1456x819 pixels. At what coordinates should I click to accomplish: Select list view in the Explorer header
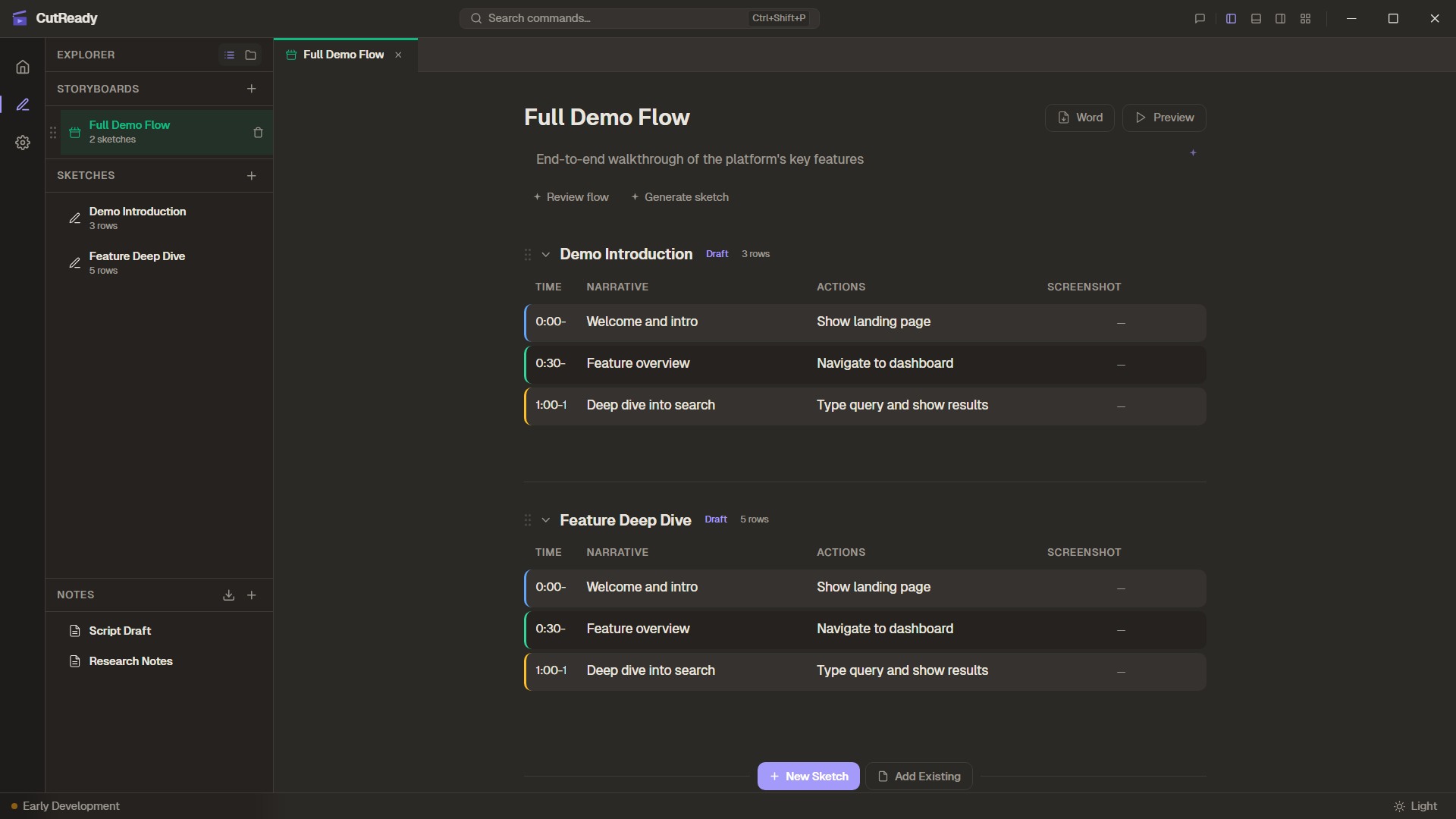tap(230, 55)
